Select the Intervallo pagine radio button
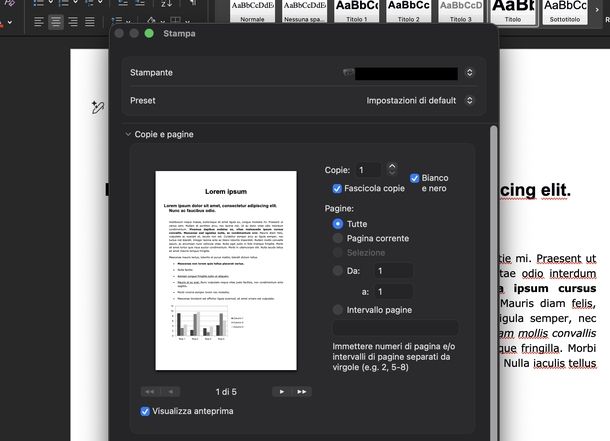This screenshot has width=610, height=441. [x=338, y=310]
